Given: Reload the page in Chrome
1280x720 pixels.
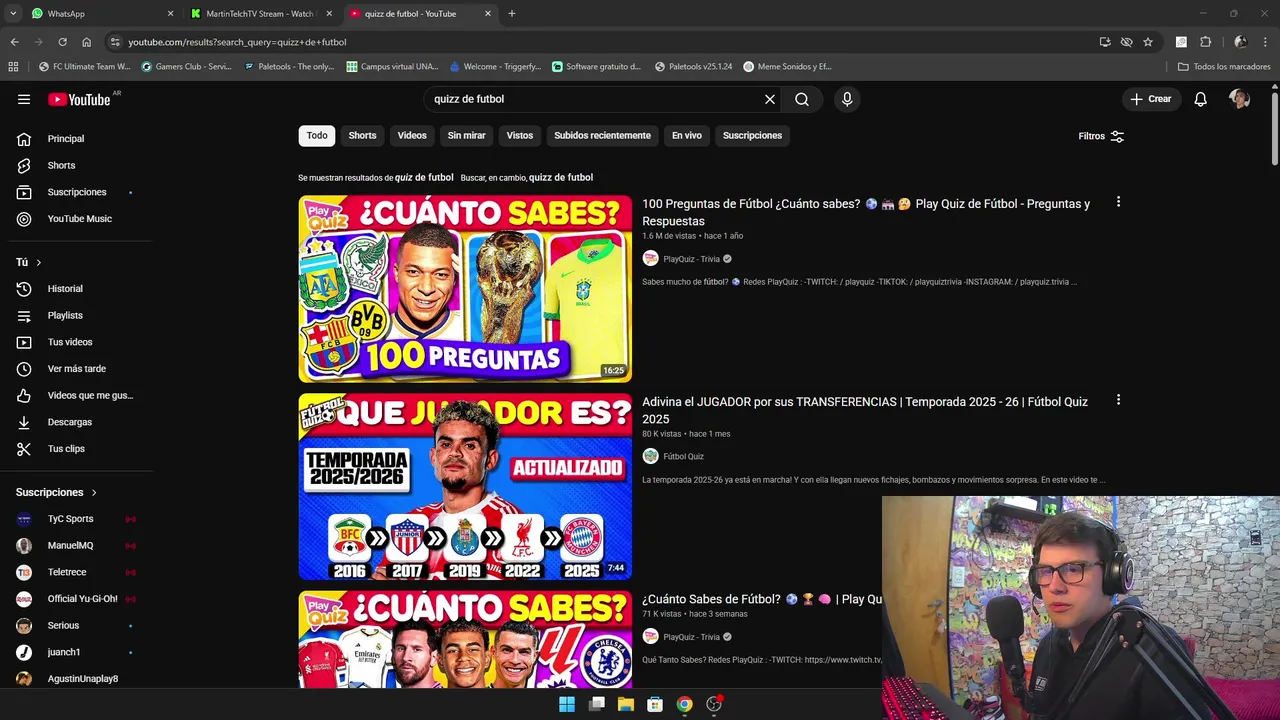Looking at the screenshot, I should [62, 42].
